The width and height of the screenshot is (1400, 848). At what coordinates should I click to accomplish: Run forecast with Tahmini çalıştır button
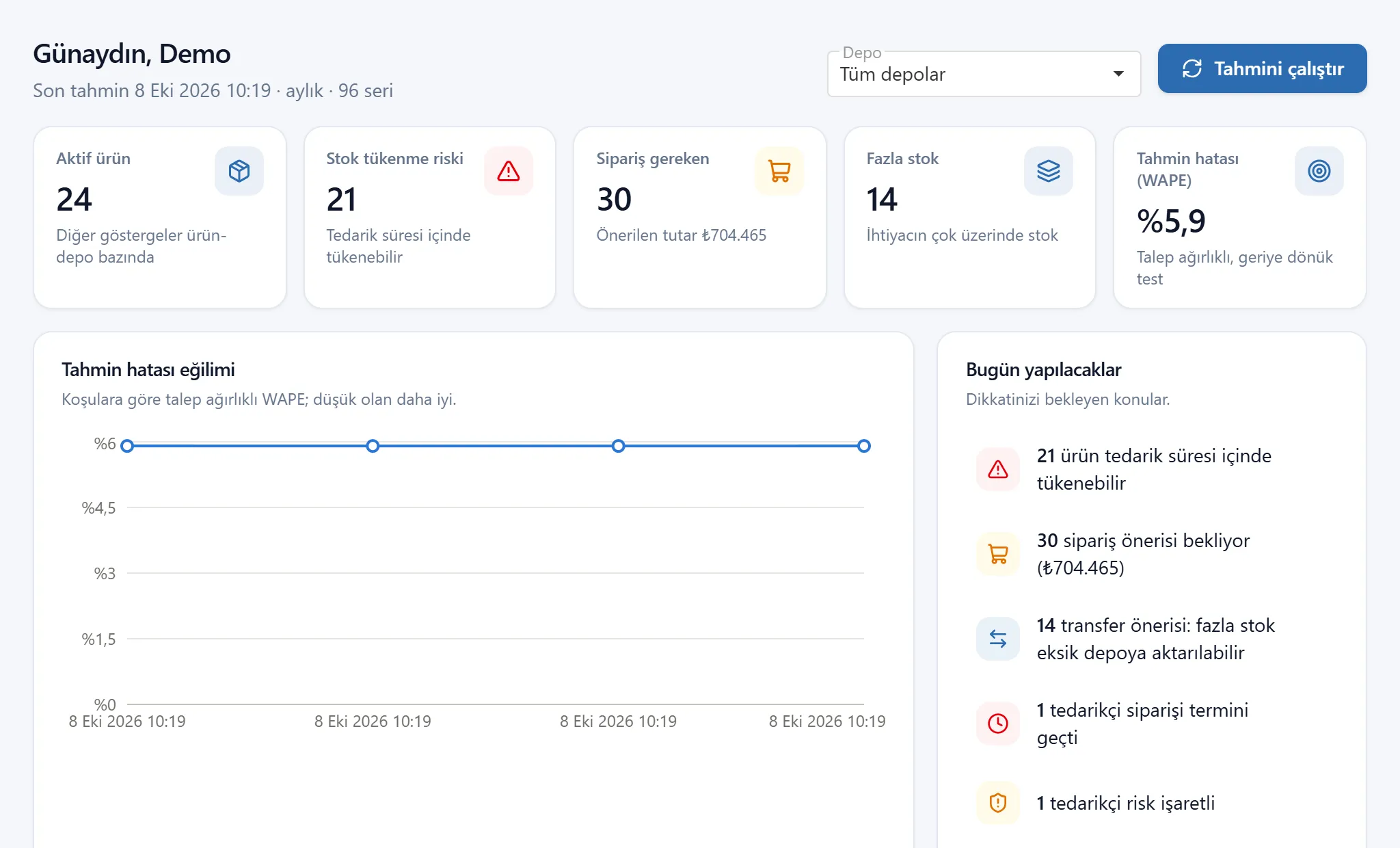tap(1262, 68)
